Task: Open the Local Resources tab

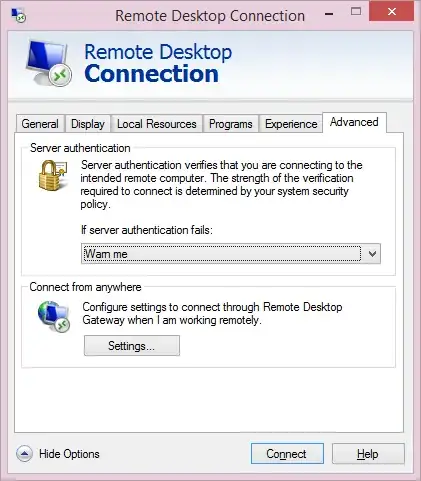Action: point(157,124)
